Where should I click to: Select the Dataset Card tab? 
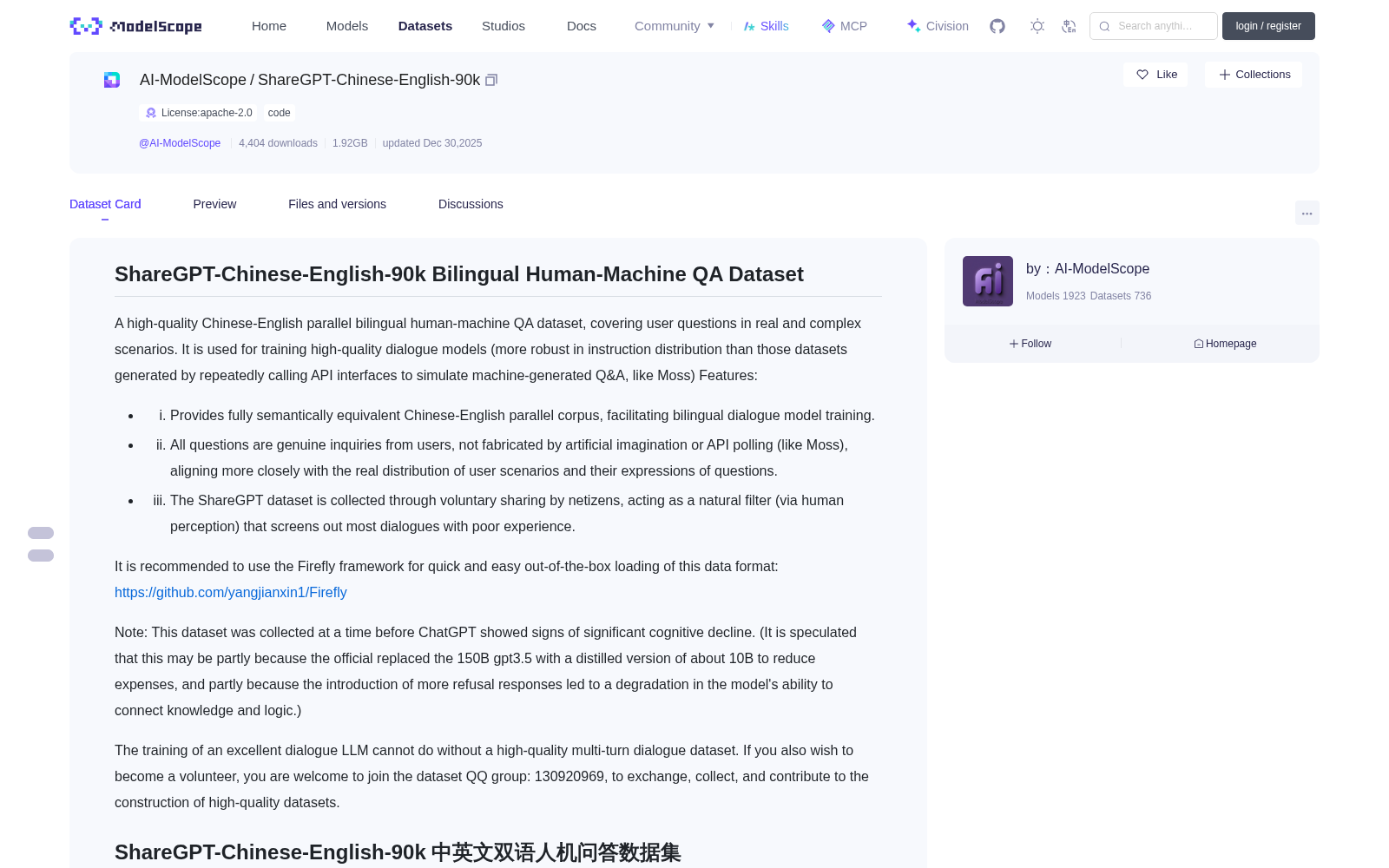(105, 204)
